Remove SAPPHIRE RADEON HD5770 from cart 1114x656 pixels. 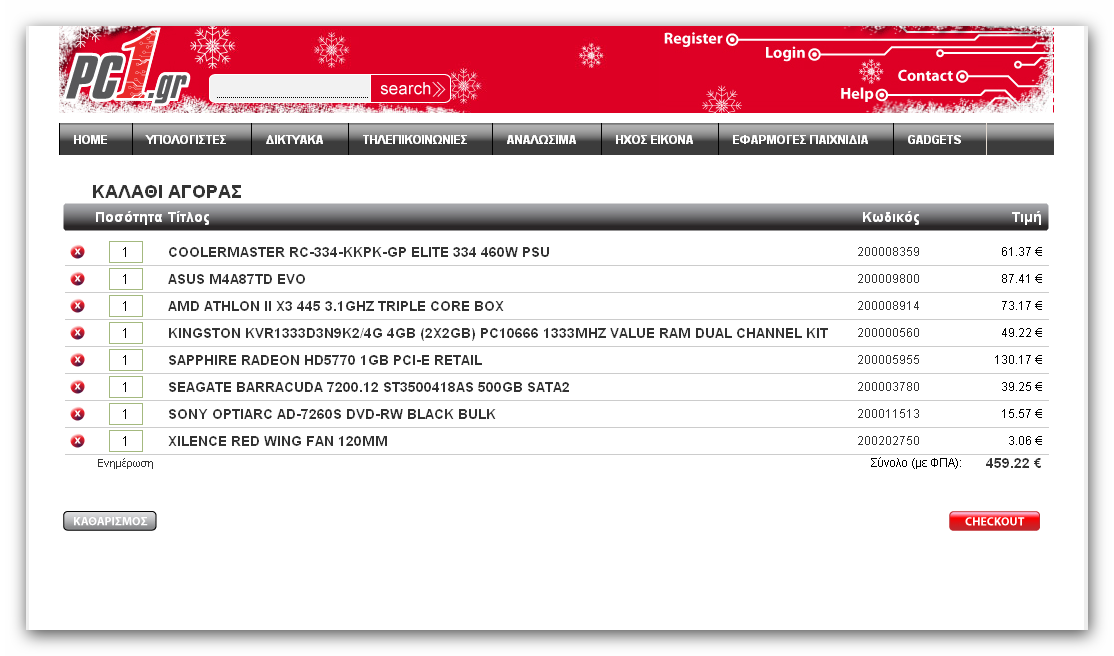77,360
